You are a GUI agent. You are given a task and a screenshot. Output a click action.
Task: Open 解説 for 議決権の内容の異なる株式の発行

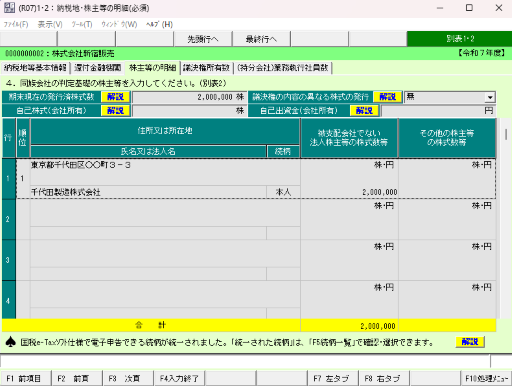pyautogui.click(x=387, y=97)
